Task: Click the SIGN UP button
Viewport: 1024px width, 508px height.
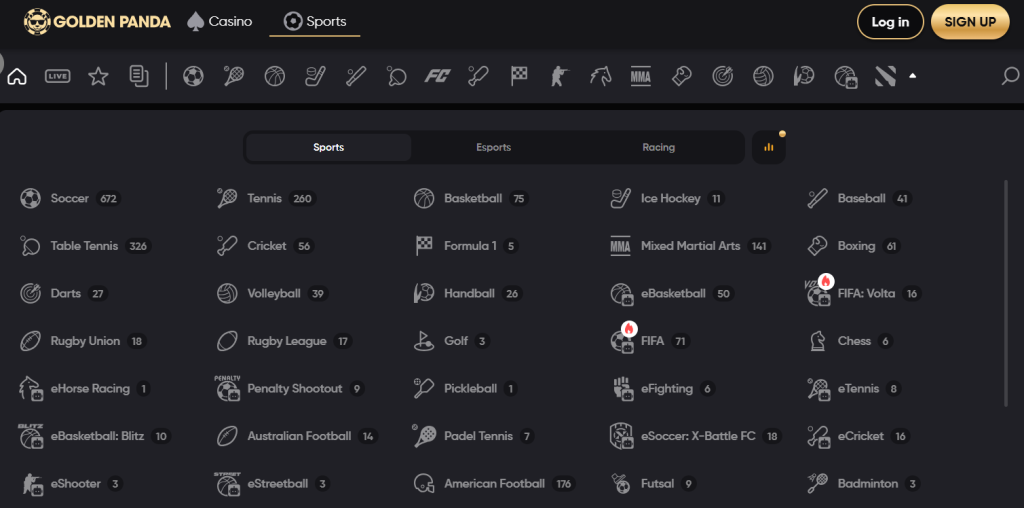Action: pos(970,22)
